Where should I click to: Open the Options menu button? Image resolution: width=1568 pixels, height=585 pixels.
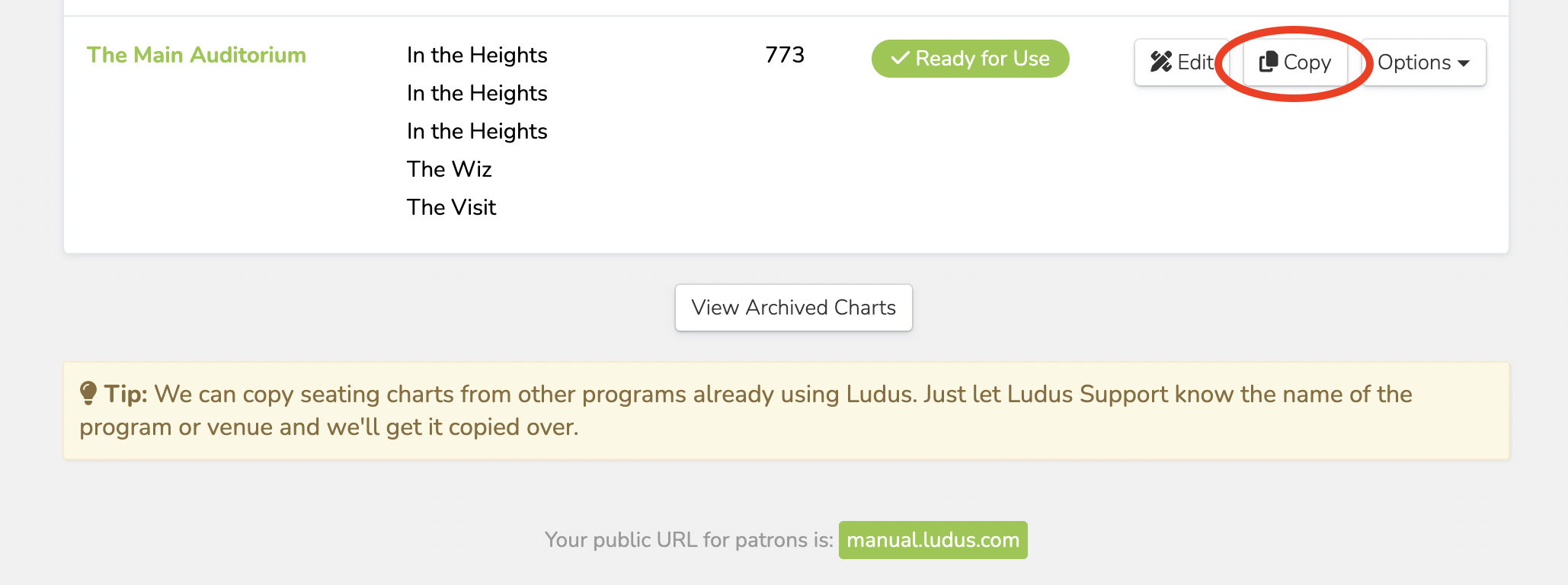pyautogui.click(x=1423, y=62)
